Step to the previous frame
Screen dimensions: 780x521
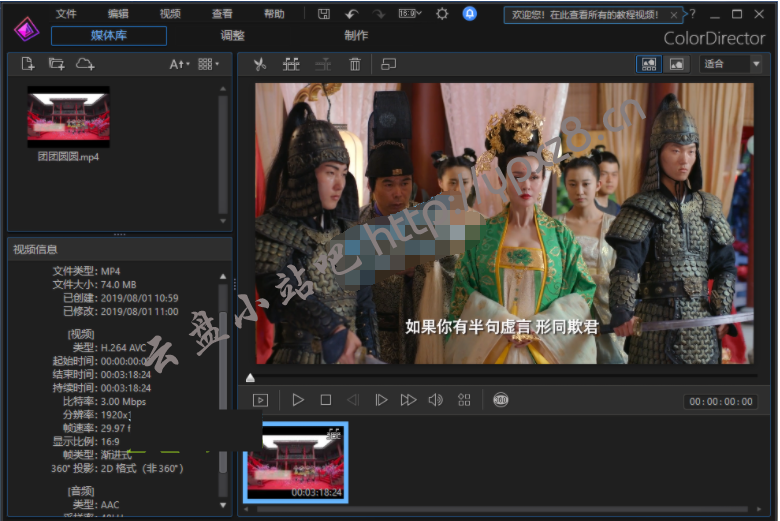pyautogui.click(x=353, y=400)
